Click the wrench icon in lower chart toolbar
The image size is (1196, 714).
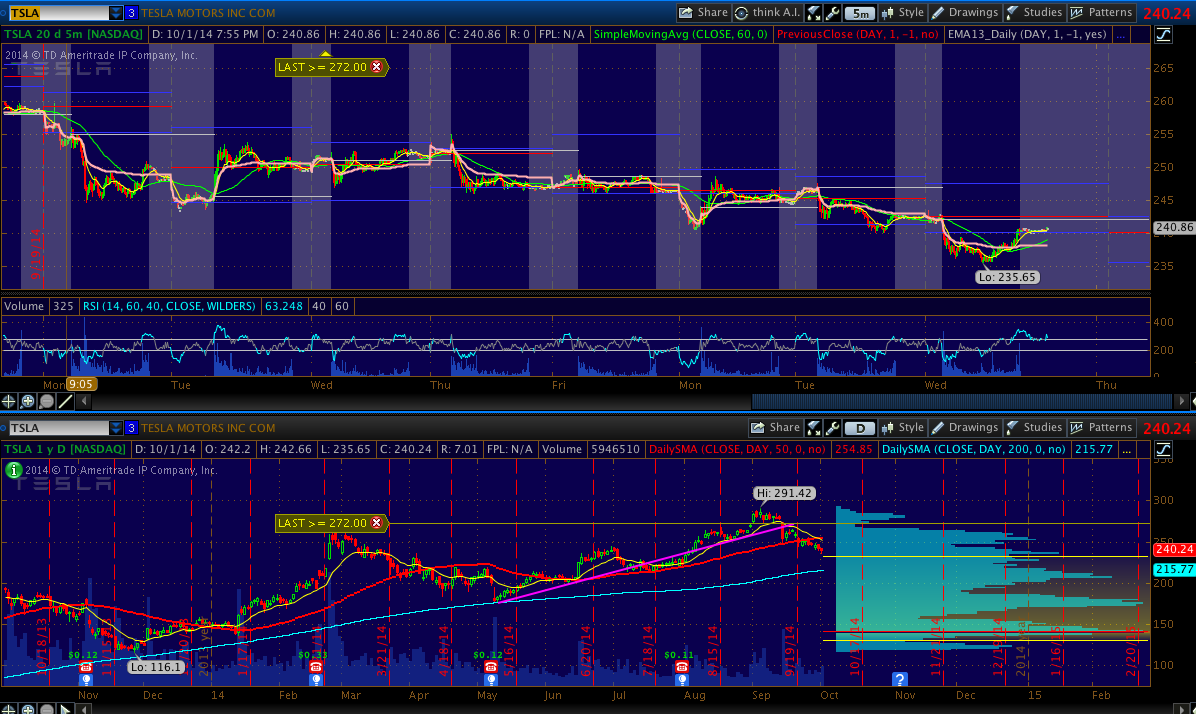(x=832, y=428)
